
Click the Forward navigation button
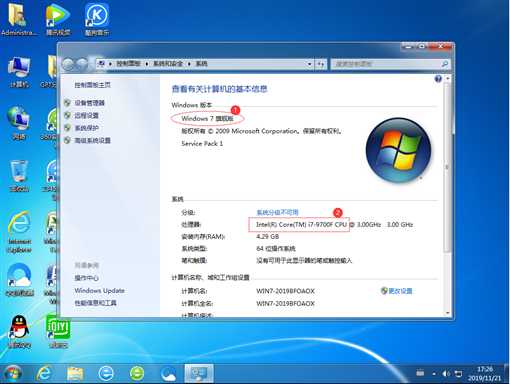pos(82,64)
